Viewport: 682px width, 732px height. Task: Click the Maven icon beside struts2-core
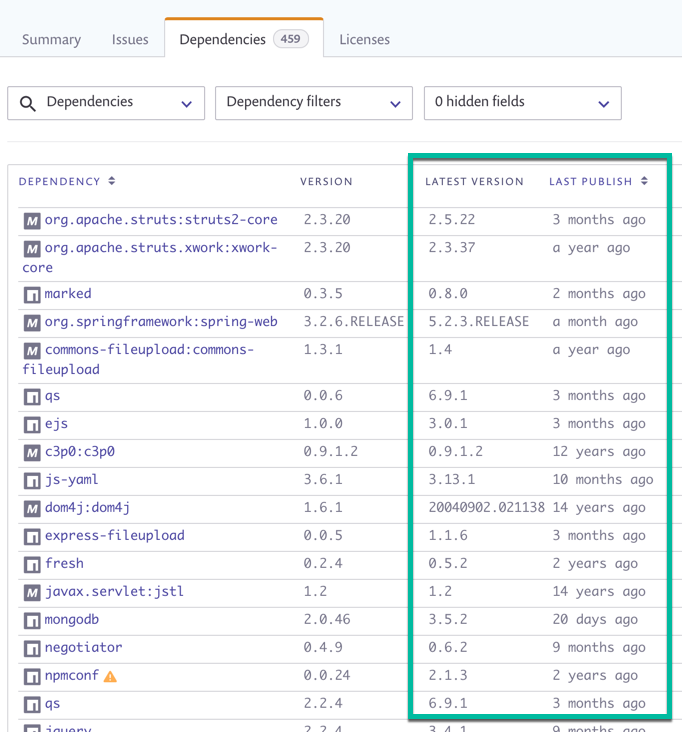coord(32,221)
